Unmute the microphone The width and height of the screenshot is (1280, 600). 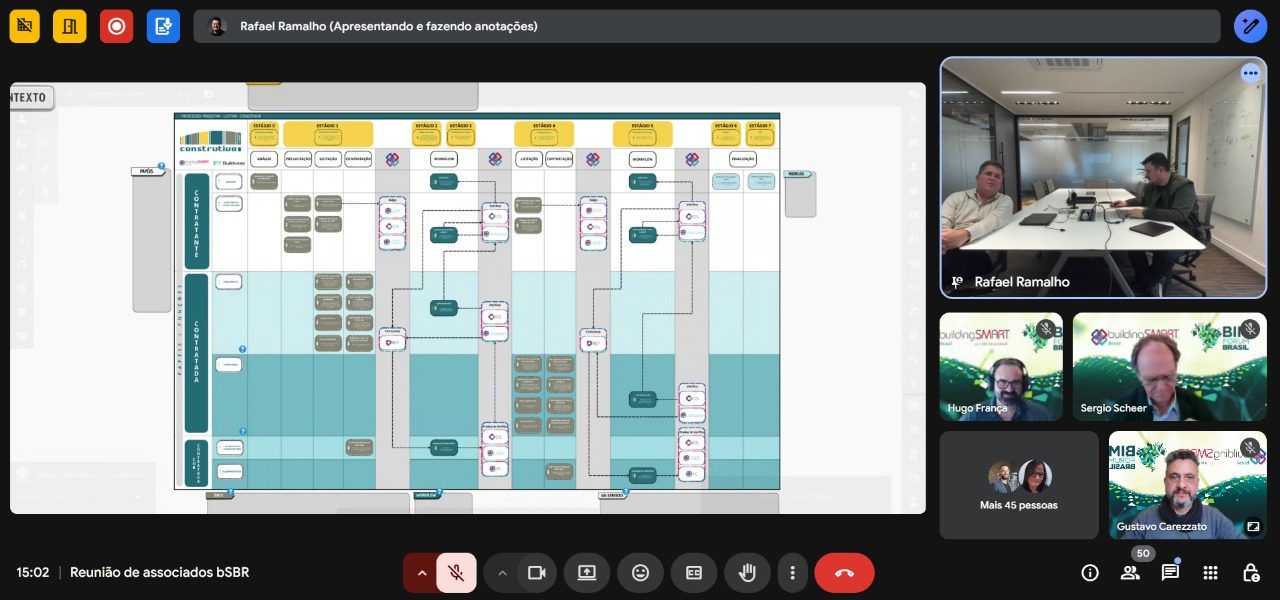click(456, 573)
